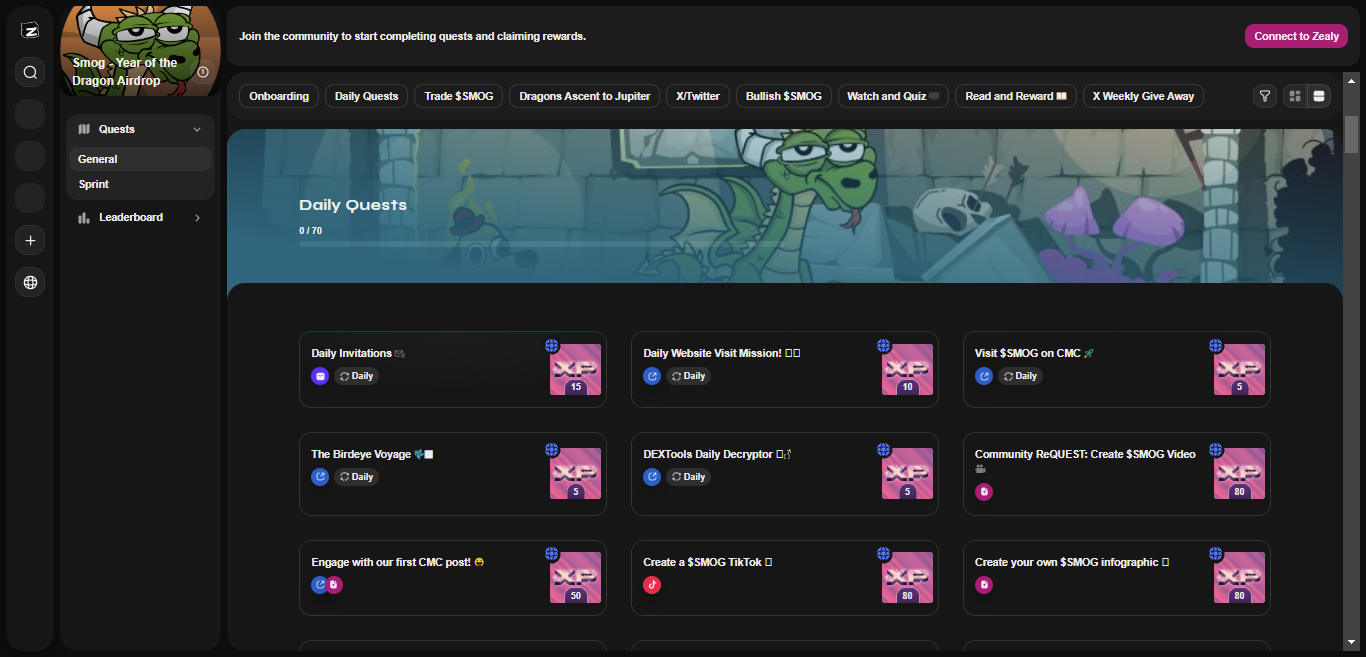Switch to grid view layout
The height and width of the screenshot is (657, 1366).
click(x=1295, y=96)
